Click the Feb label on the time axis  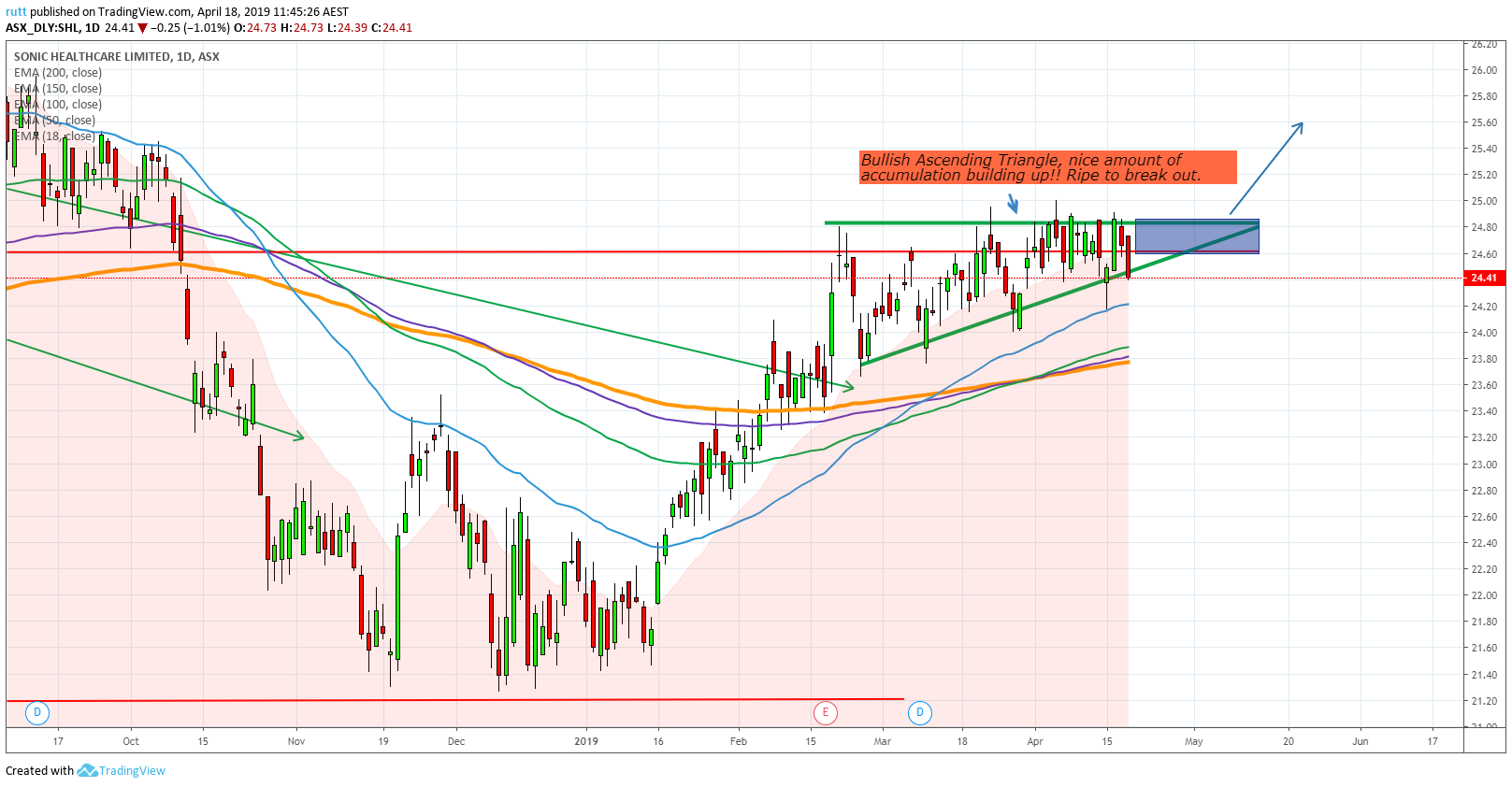[739, 741]
